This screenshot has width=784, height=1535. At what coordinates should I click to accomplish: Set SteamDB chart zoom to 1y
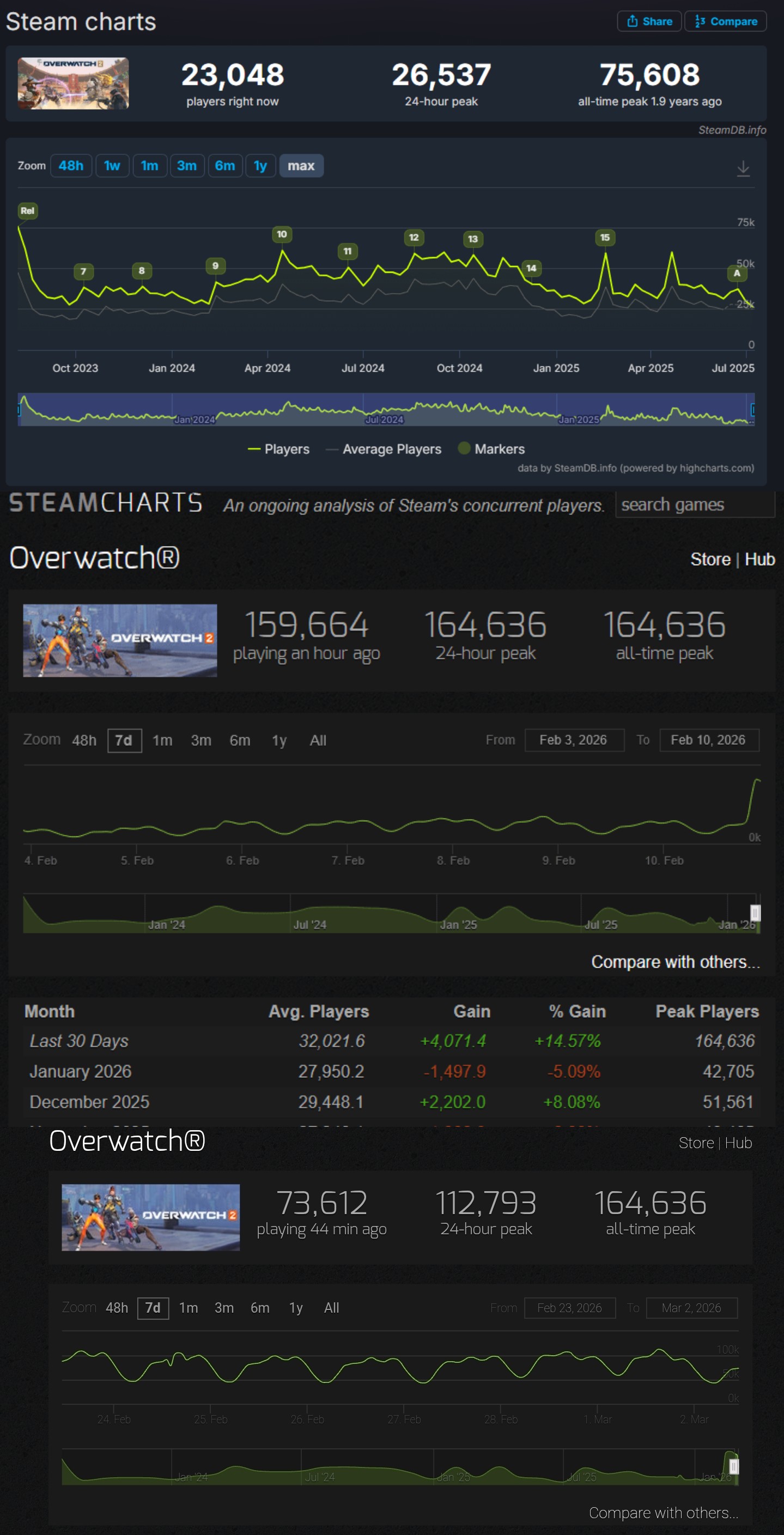[x=260, y=166]
